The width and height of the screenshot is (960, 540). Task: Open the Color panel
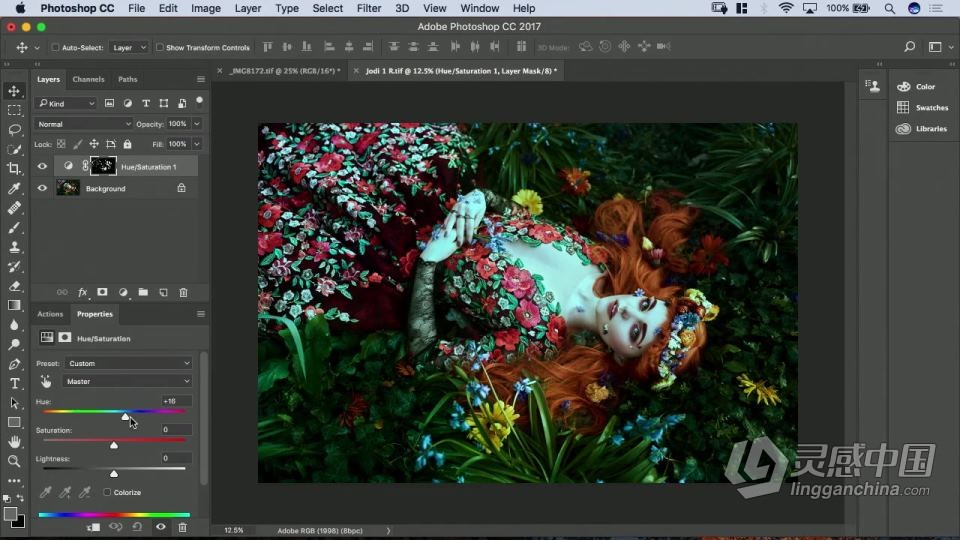(917, 86)
